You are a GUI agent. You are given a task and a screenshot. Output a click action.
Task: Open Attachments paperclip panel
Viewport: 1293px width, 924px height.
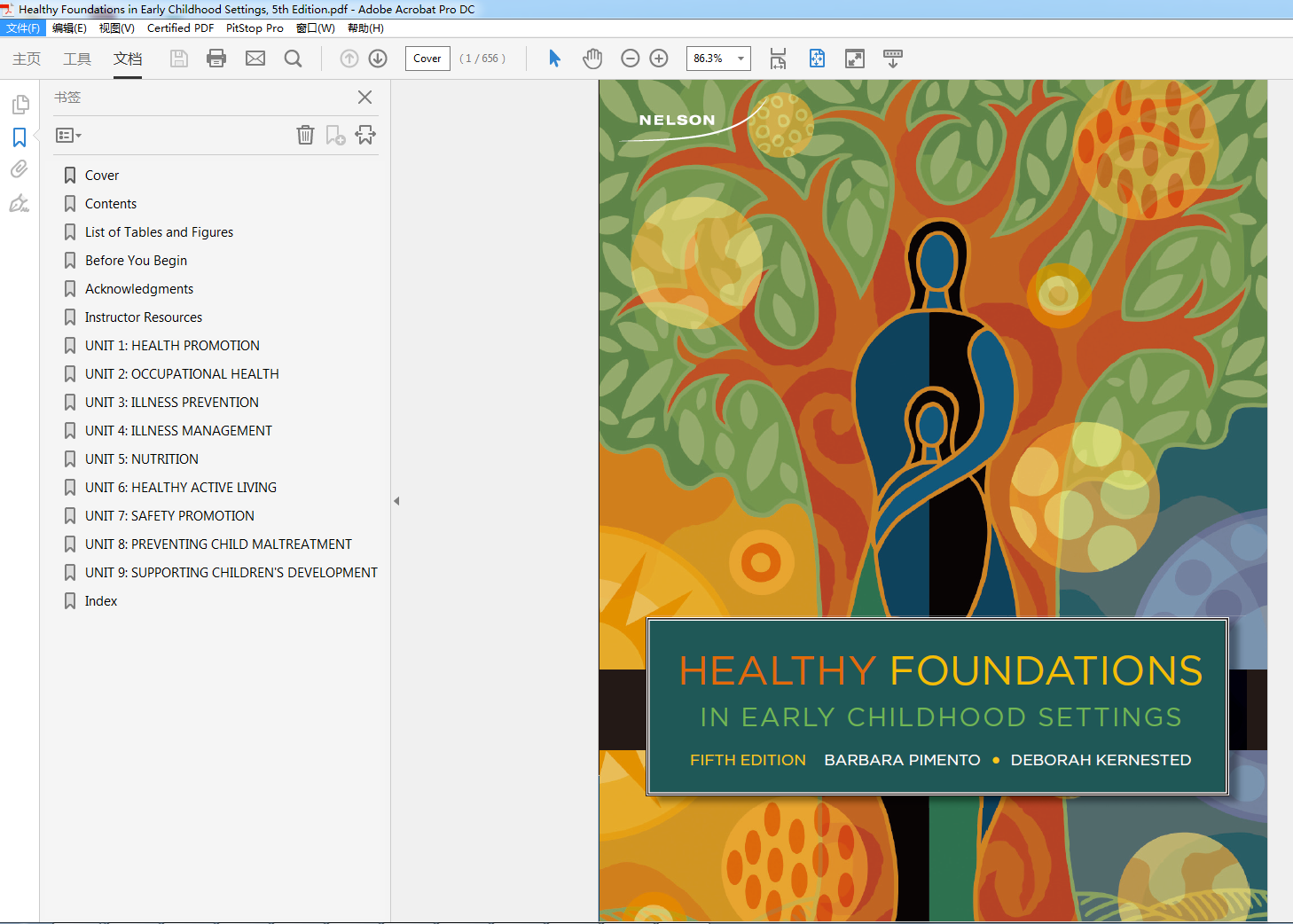[x=20, y=169]
